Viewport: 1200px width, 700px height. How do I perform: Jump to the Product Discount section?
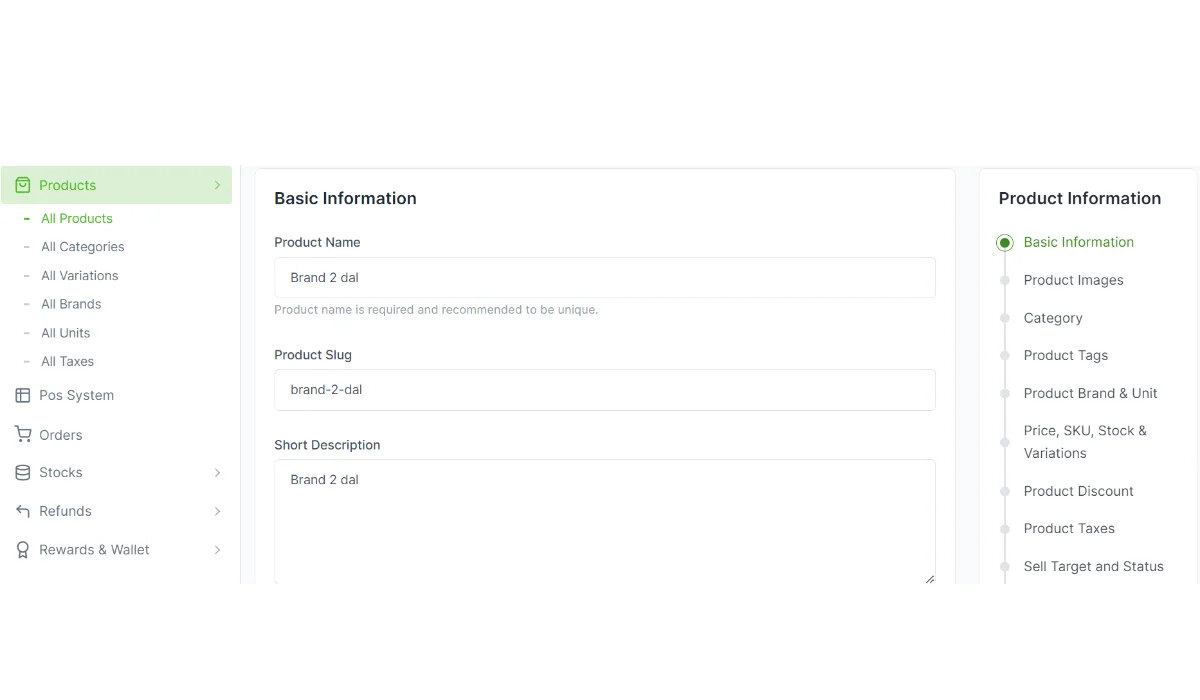click(1078, 491)
